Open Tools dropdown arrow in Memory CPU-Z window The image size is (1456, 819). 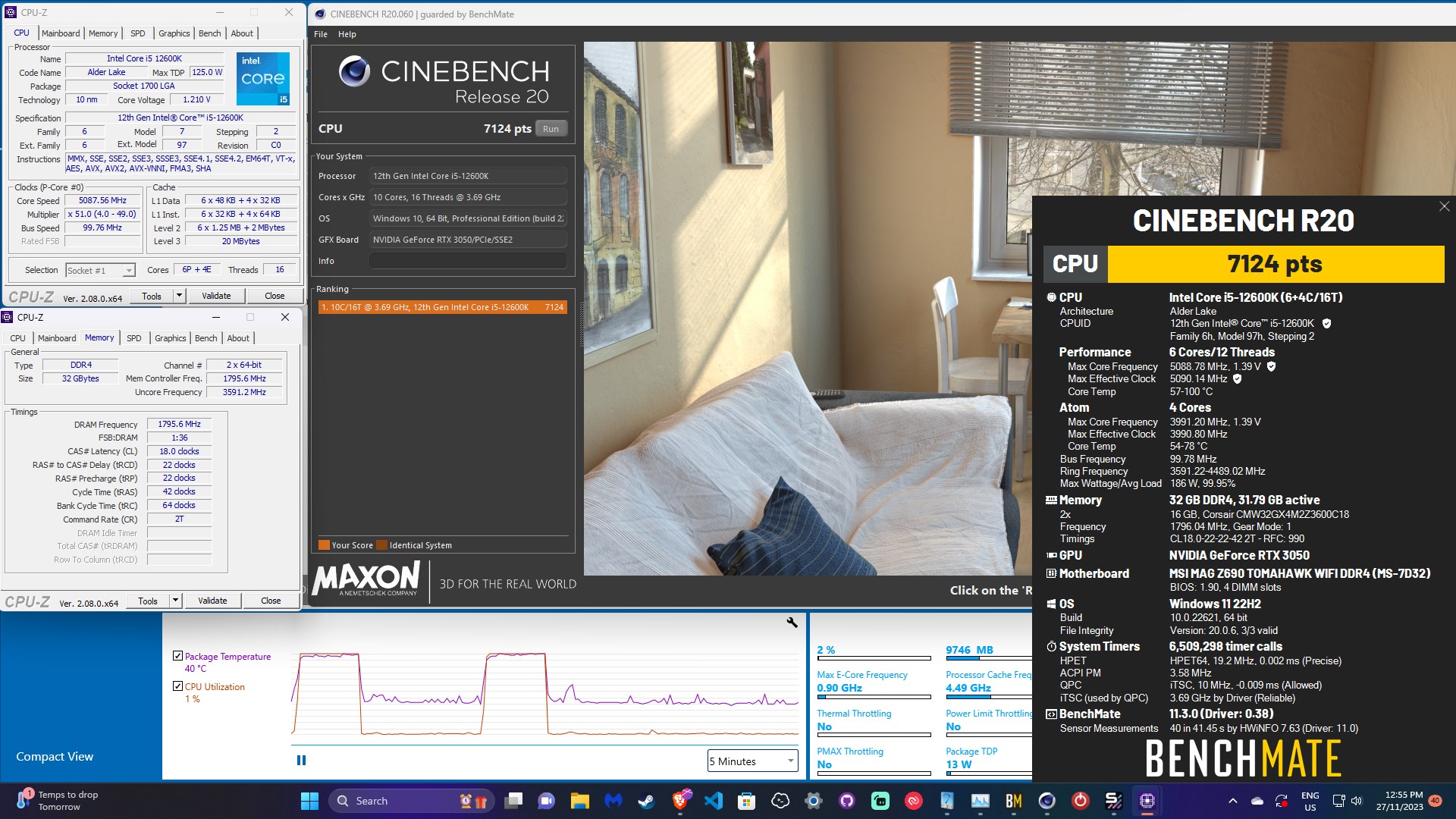(x=176, y=601)
